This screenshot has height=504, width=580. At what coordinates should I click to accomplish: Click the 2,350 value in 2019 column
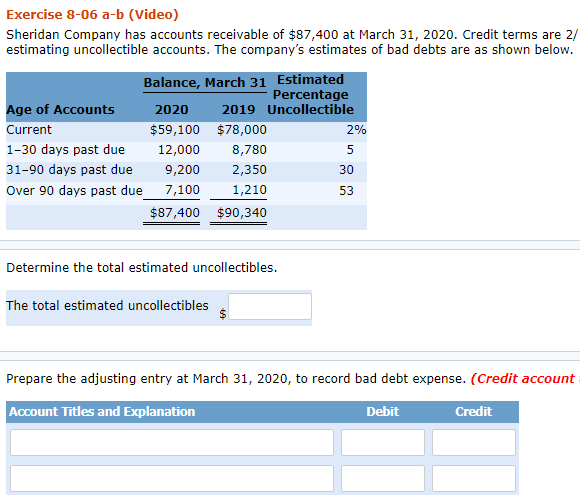[249, 170]
